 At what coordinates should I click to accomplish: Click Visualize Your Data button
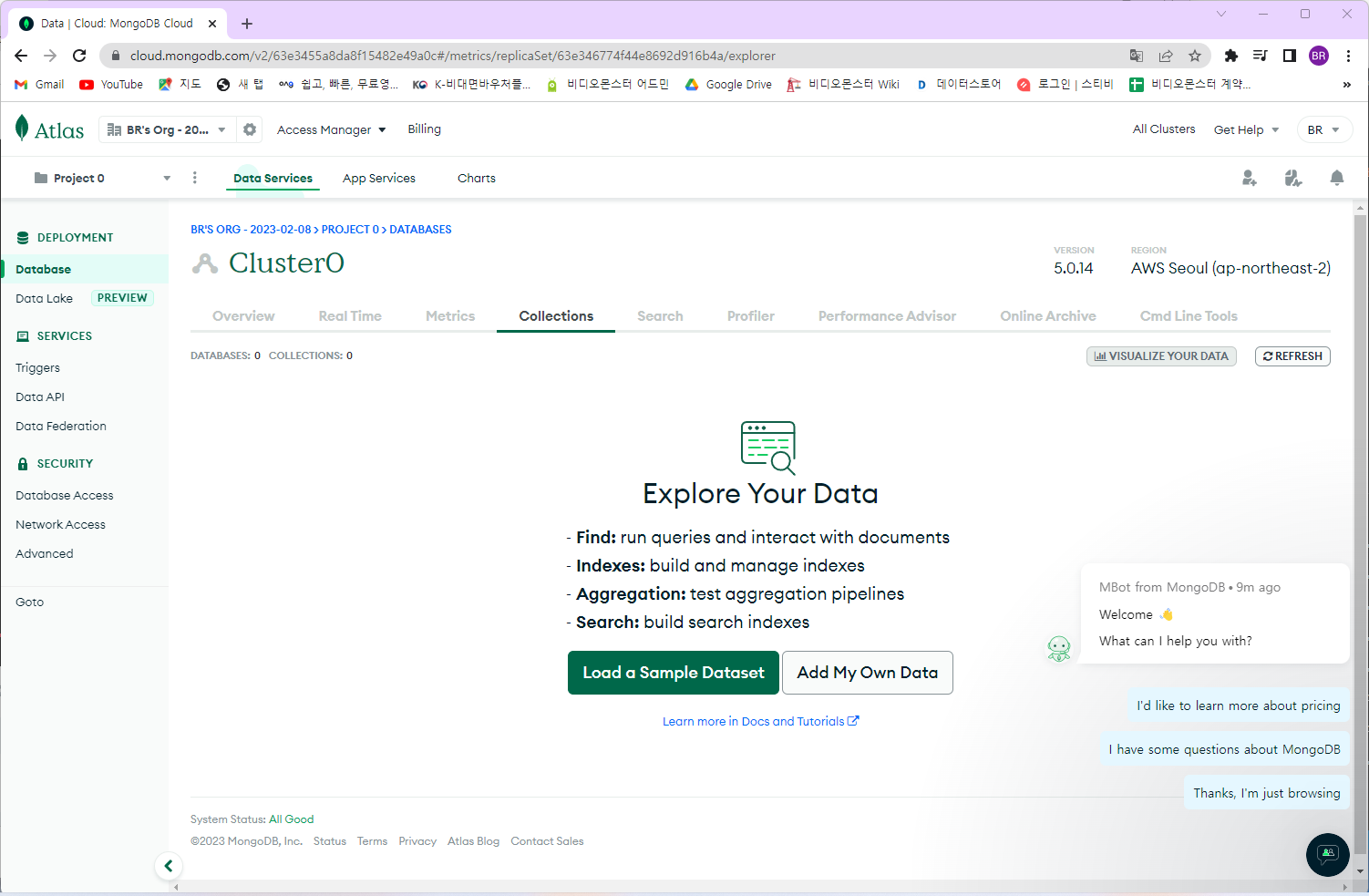point(1161,356)
